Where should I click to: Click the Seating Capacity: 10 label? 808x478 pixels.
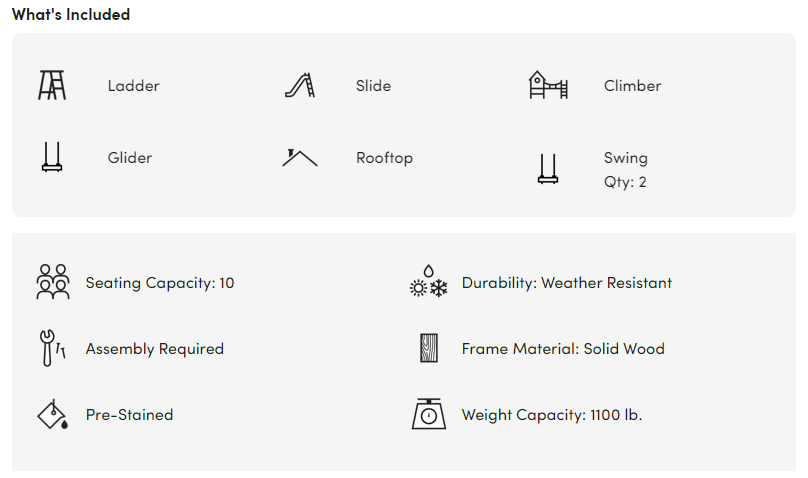pyautogui.click(x=160, y=283)
